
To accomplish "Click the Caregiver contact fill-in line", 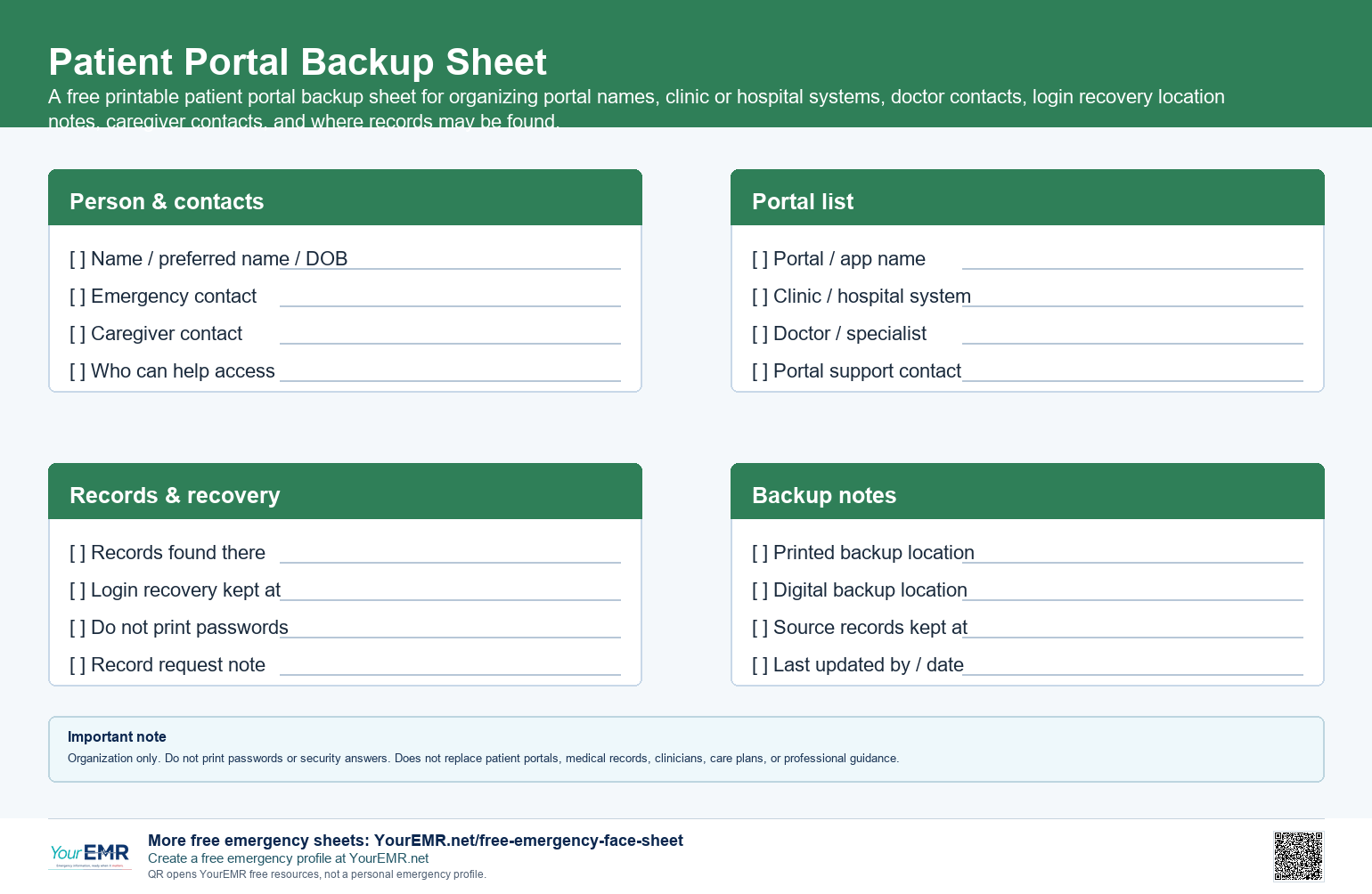I will (450, 343).
